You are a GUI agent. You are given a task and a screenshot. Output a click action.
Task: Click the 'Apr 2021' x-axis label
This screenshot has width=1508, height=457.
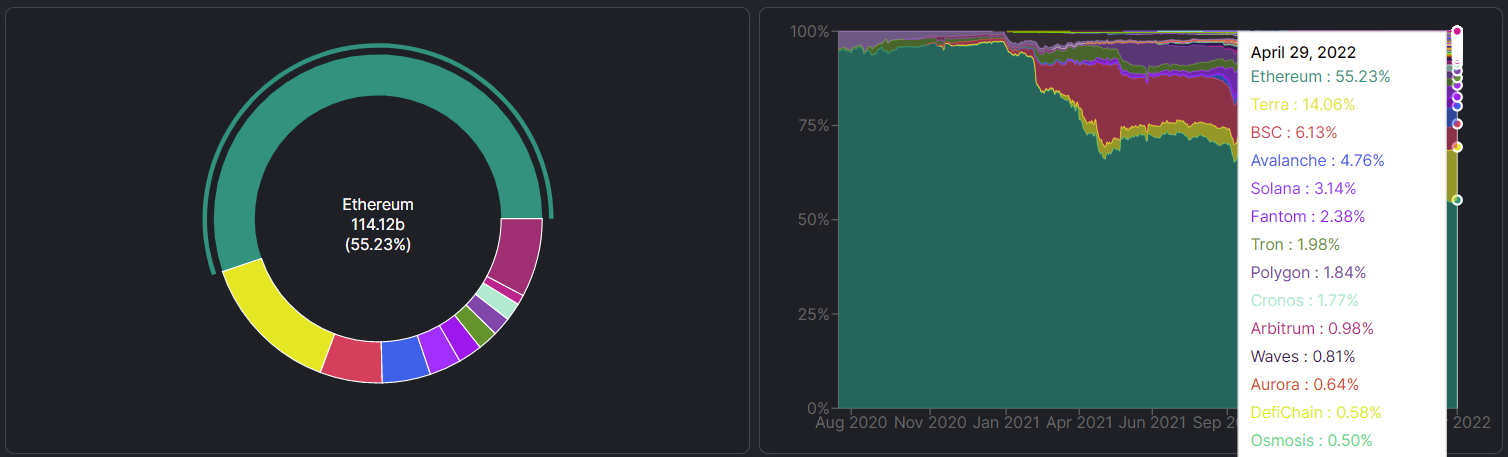(x=1079, y=423)
